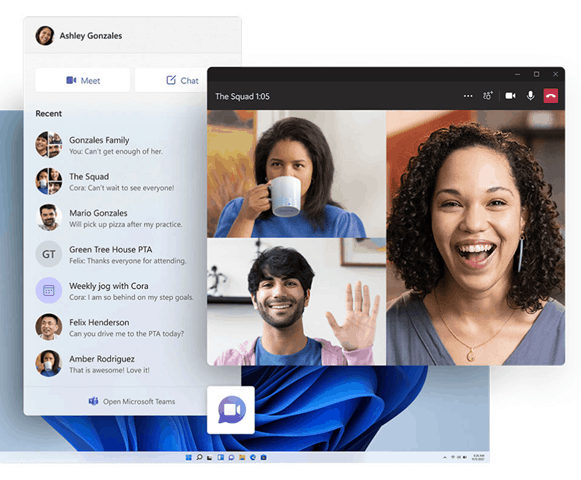Open add participants in call toolbar
The width and height of the screenshot is (581, 480).
point(488,96)
